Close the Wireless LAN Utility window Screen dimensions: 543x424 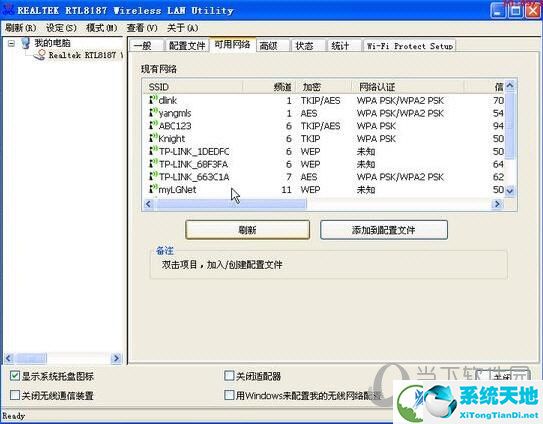click(x=533, y=11)
